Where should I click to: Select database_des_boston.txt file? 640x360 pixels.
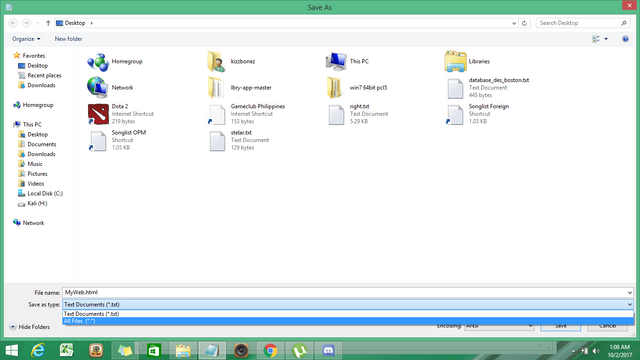(x=488, y=88)
